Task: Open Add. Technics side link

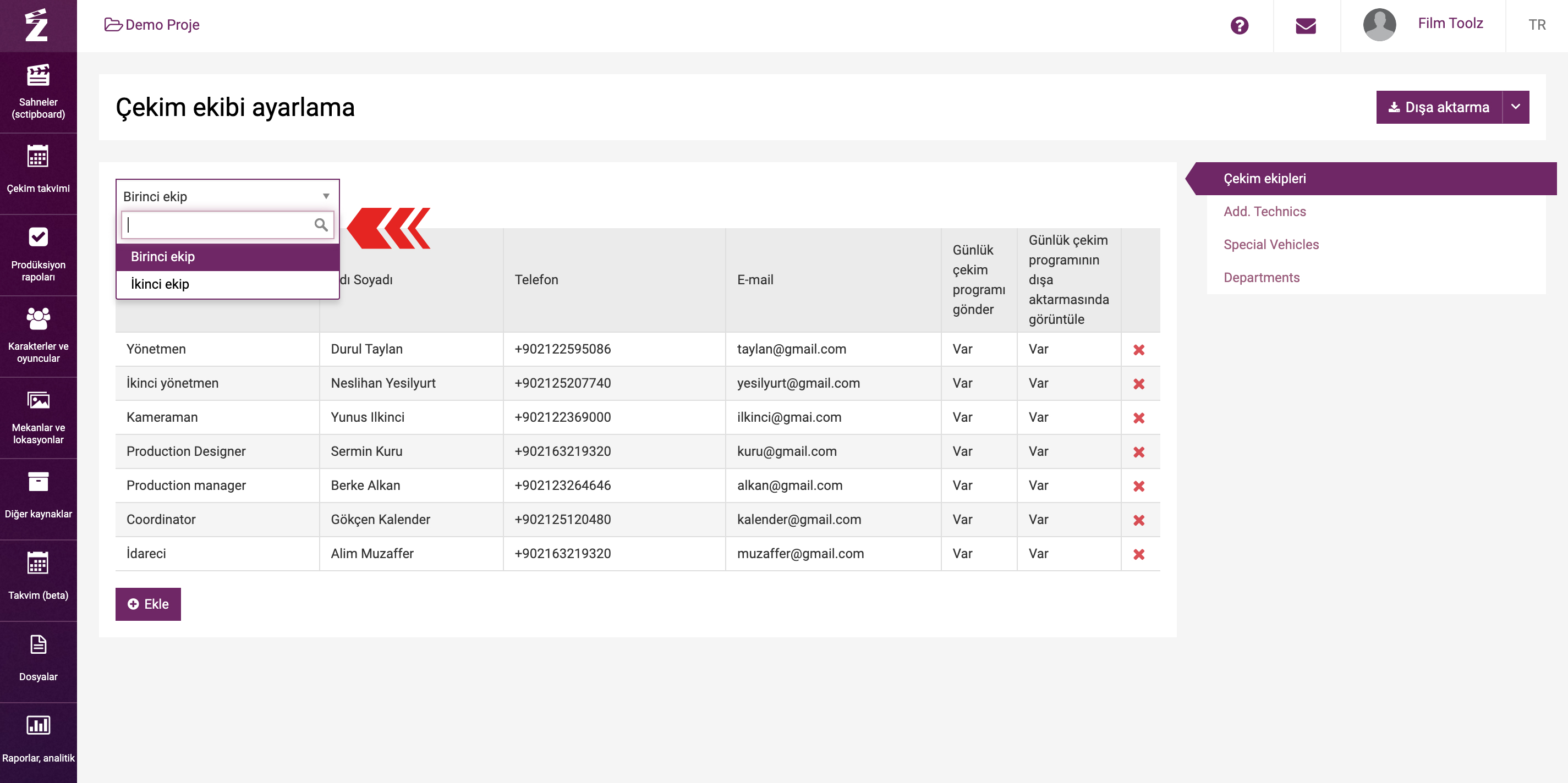Action: pos(1264,211)
